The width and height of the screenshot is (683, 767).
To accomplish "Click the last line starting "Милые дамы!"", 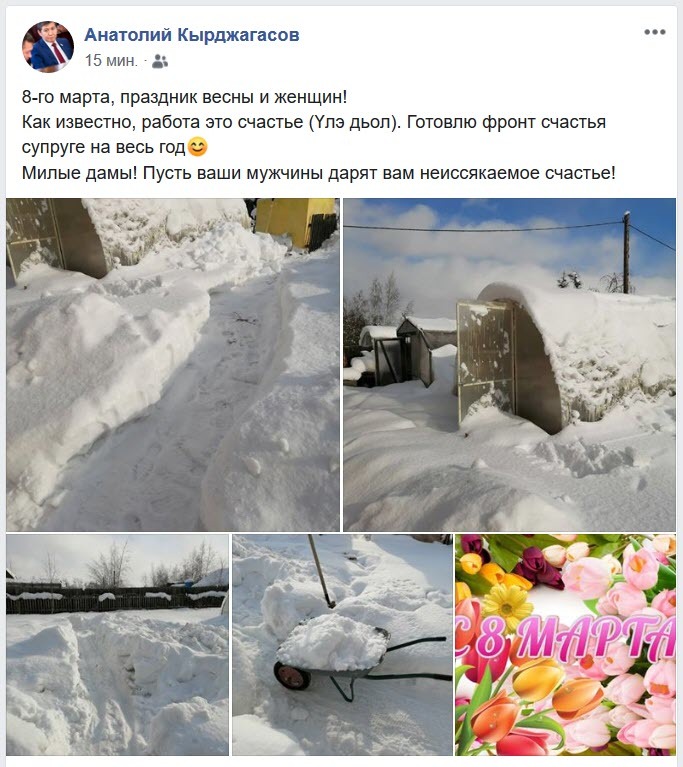I will pyautogui.click(x=319, y=173).
